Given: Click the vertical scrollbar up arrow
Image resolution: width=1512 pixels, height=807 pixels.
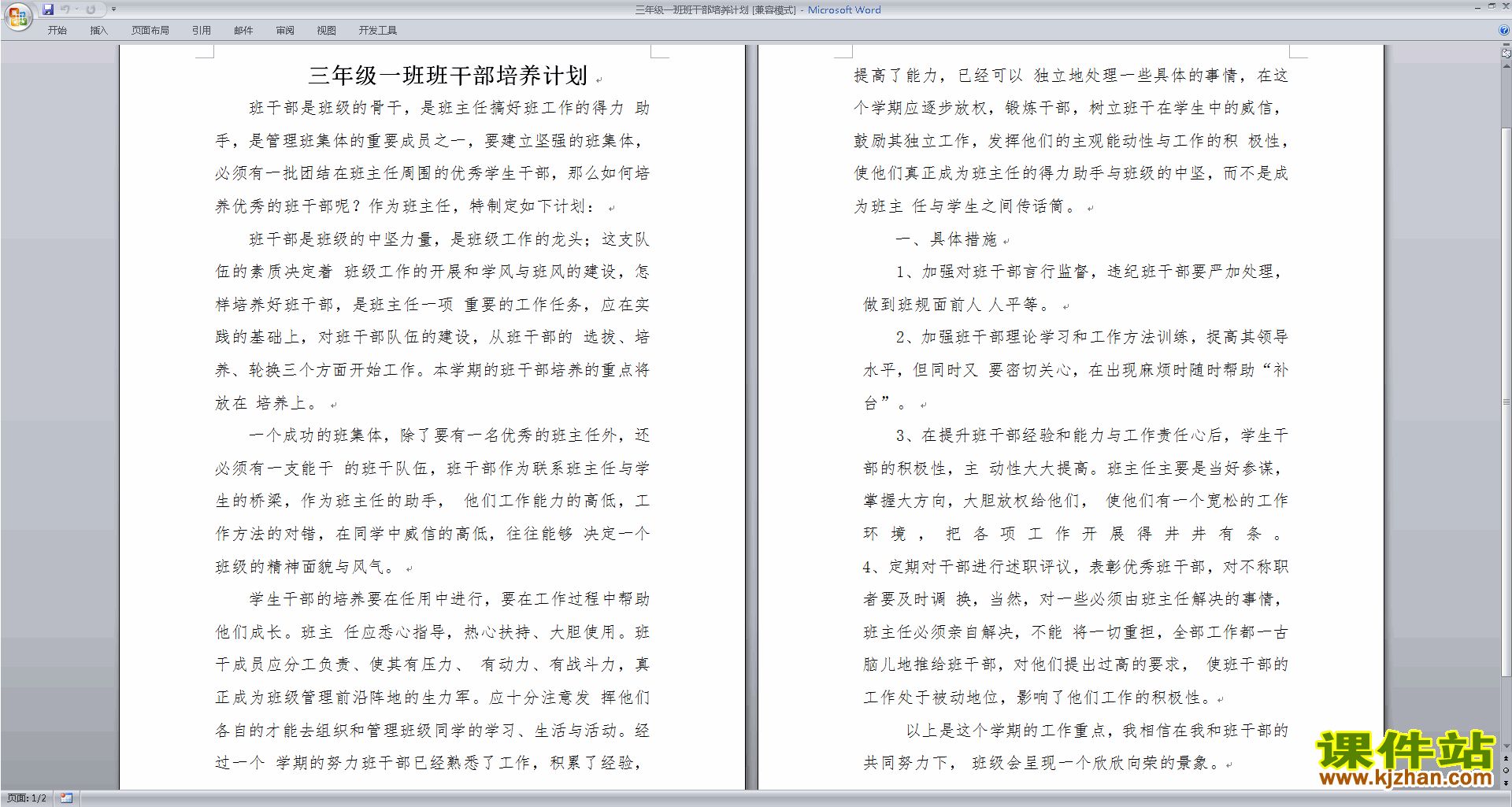Looking at the screenshot, I should [x=1506, y=66].
